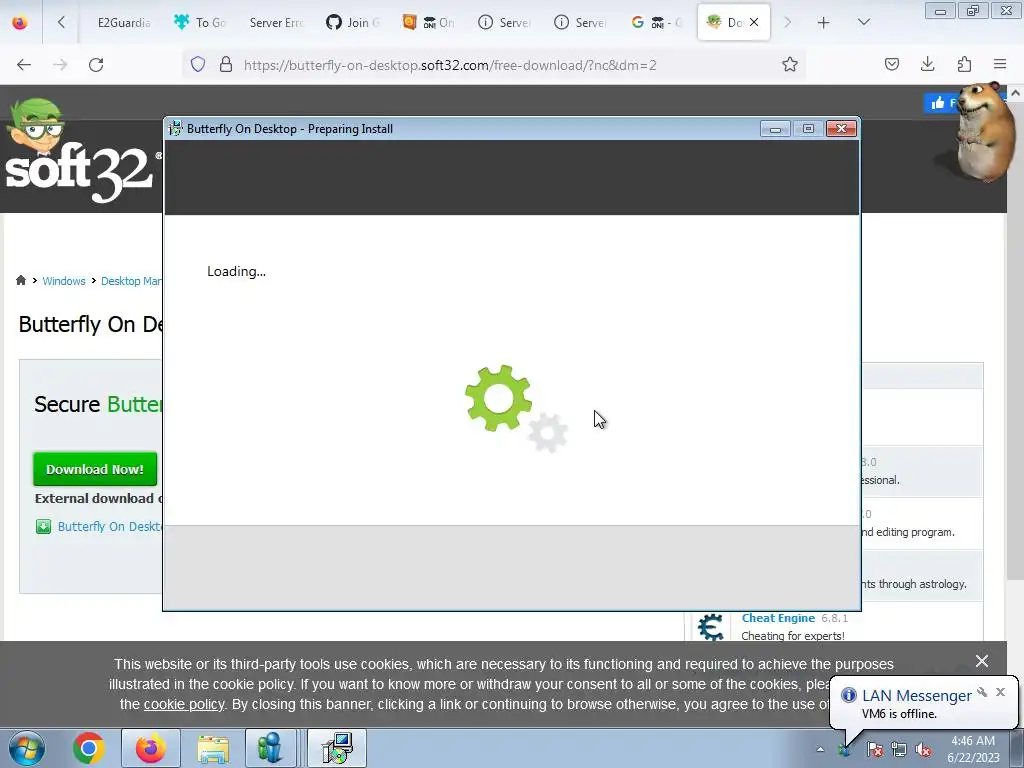Click the action center flag tray icon
The image size is (1024, 768).
pos(874,750)
